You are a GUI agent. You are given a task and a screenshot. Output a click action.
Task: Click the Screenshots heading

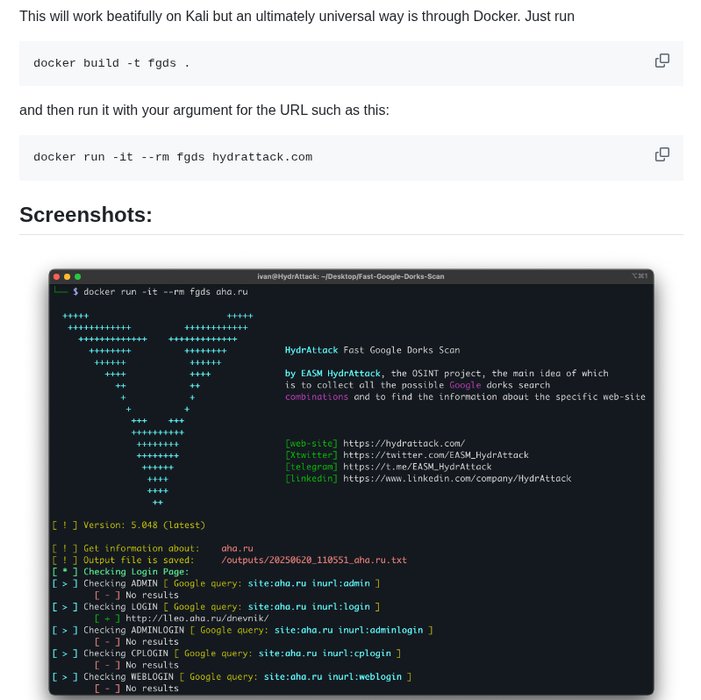pyautogui.click(x=86, y=215)
